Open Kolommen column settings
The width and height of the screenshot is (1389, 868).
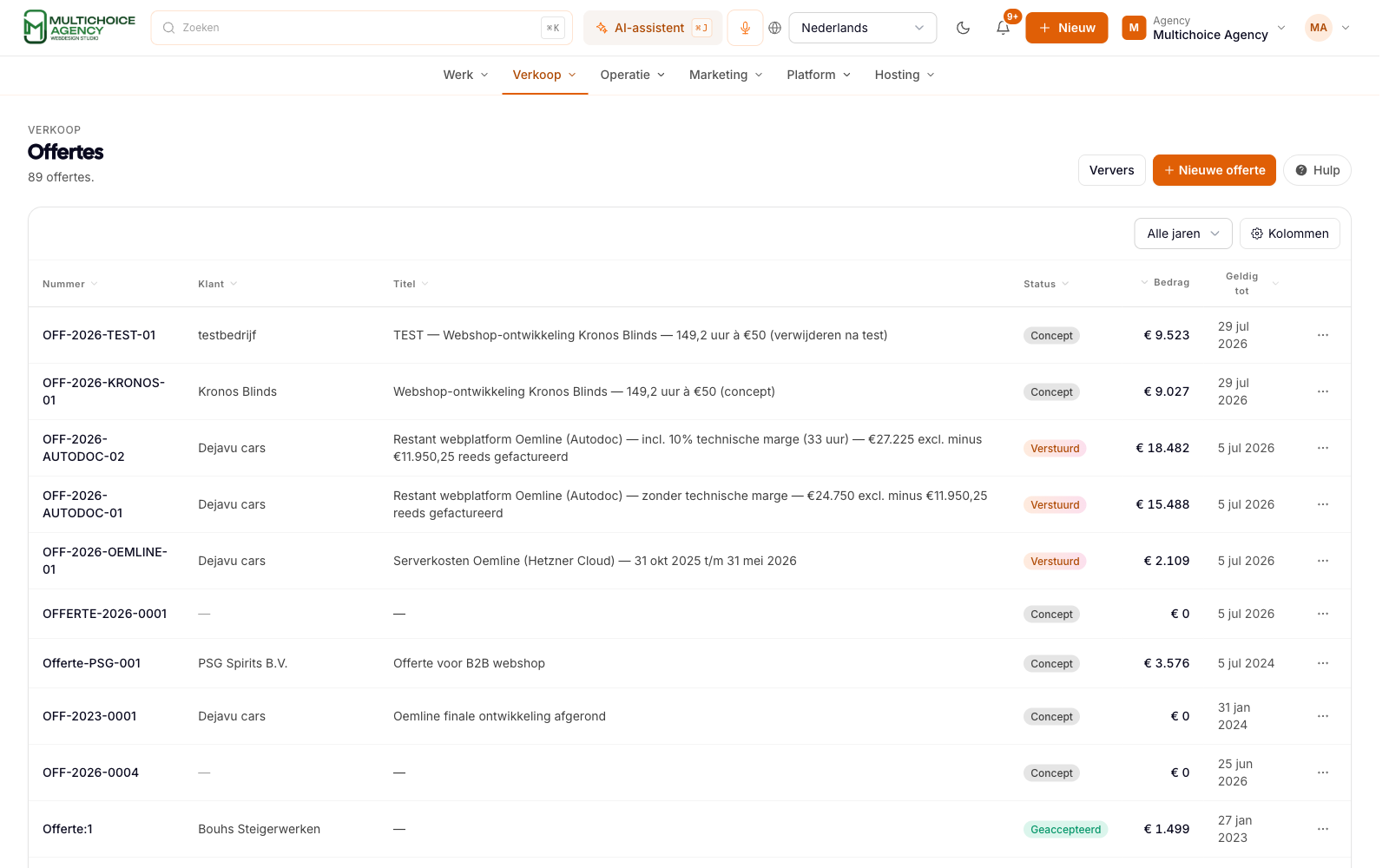click(1289, 233)
